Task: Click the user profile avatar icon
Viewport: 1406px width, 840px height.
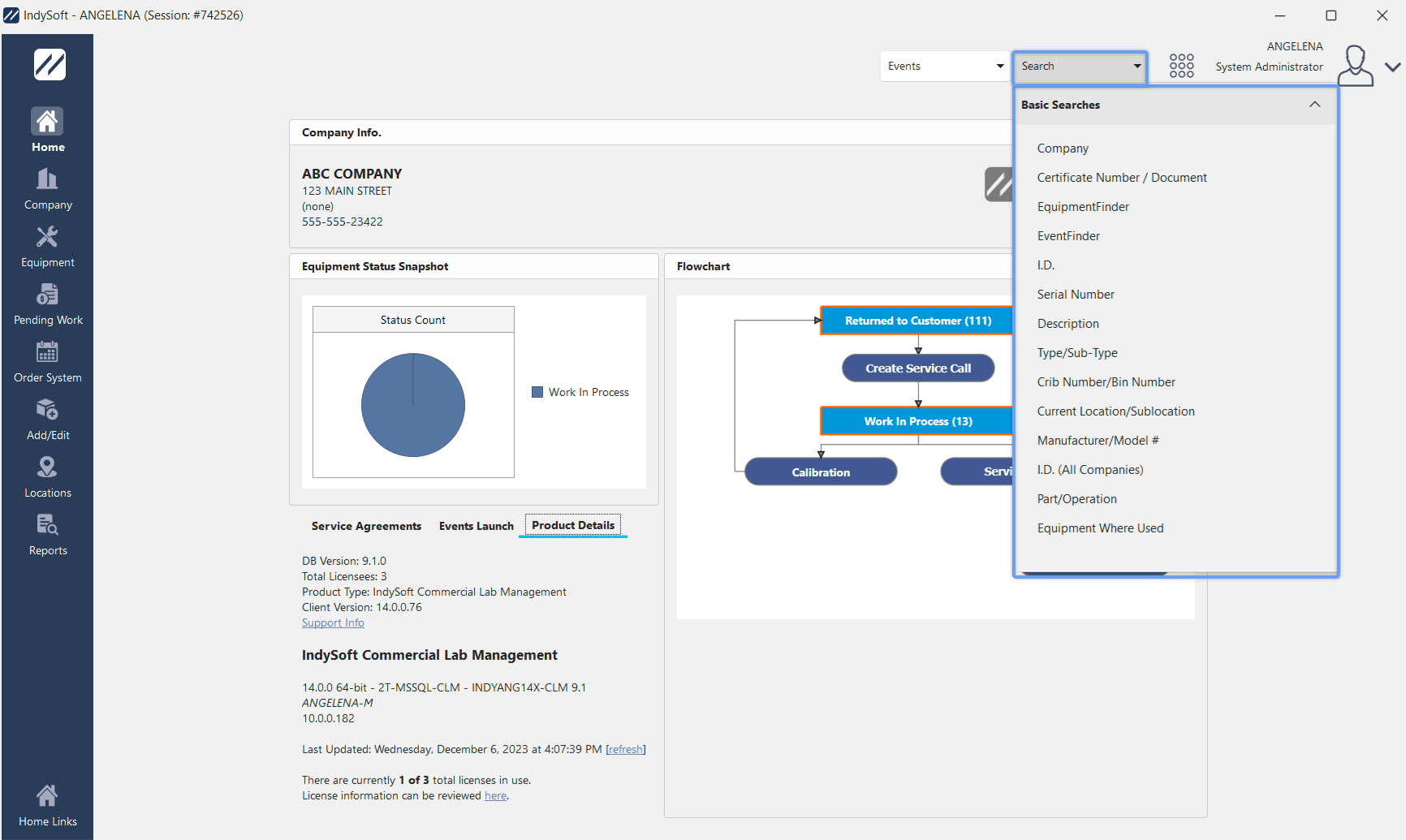Action: point(1356,66)
